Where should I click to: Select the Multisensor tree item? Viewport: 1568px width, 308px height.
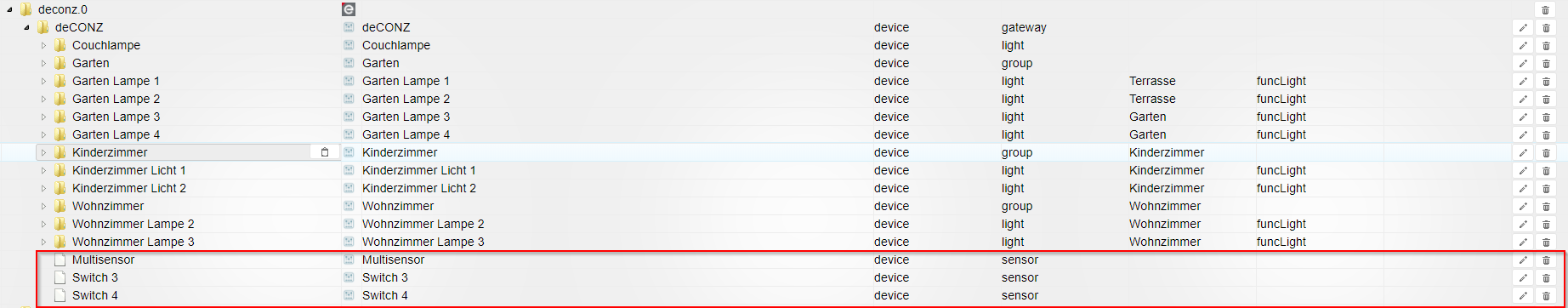coord(103,260)
